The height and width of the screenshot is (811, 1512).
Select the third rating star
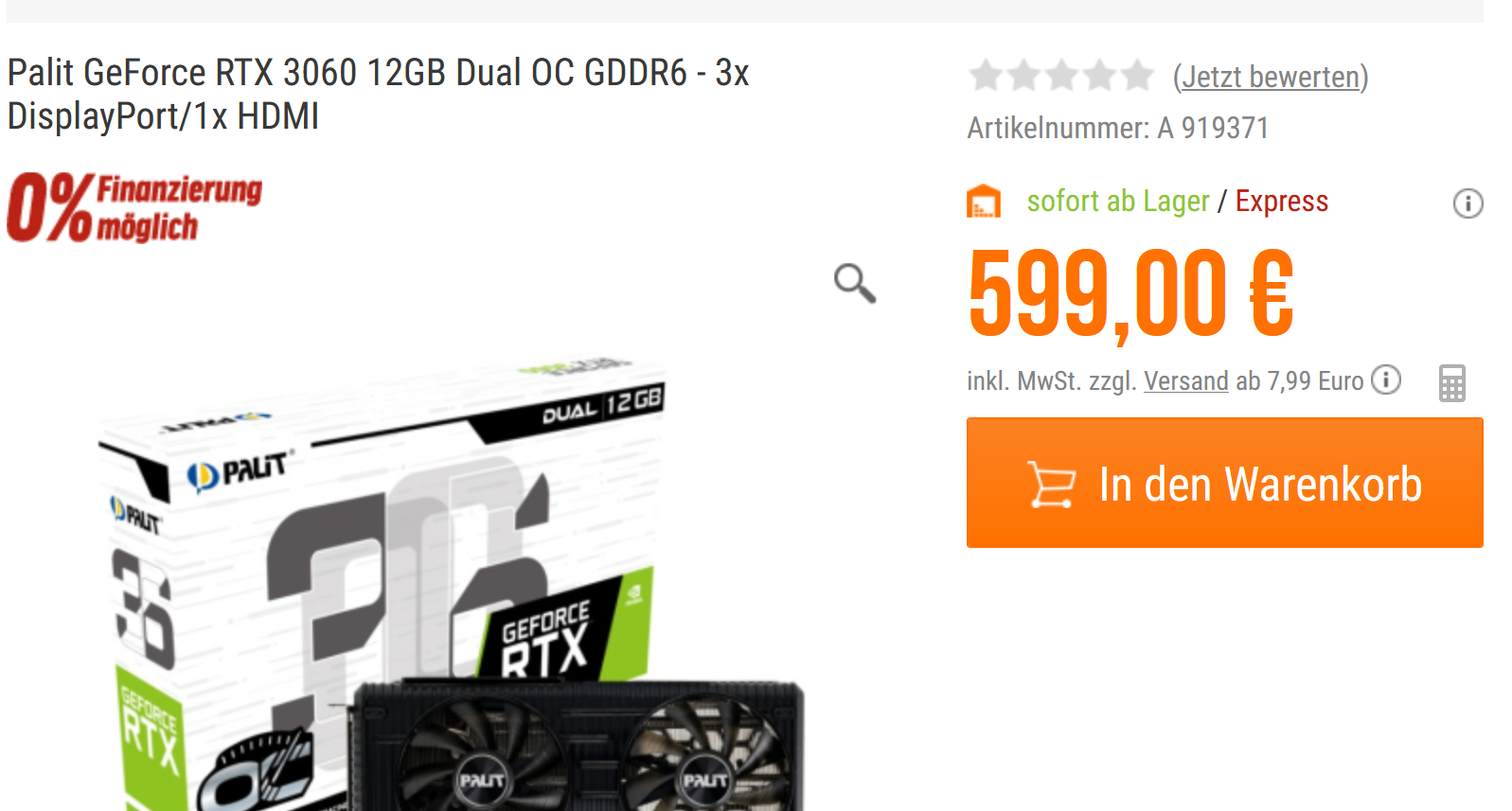[x=1062, y=76]
